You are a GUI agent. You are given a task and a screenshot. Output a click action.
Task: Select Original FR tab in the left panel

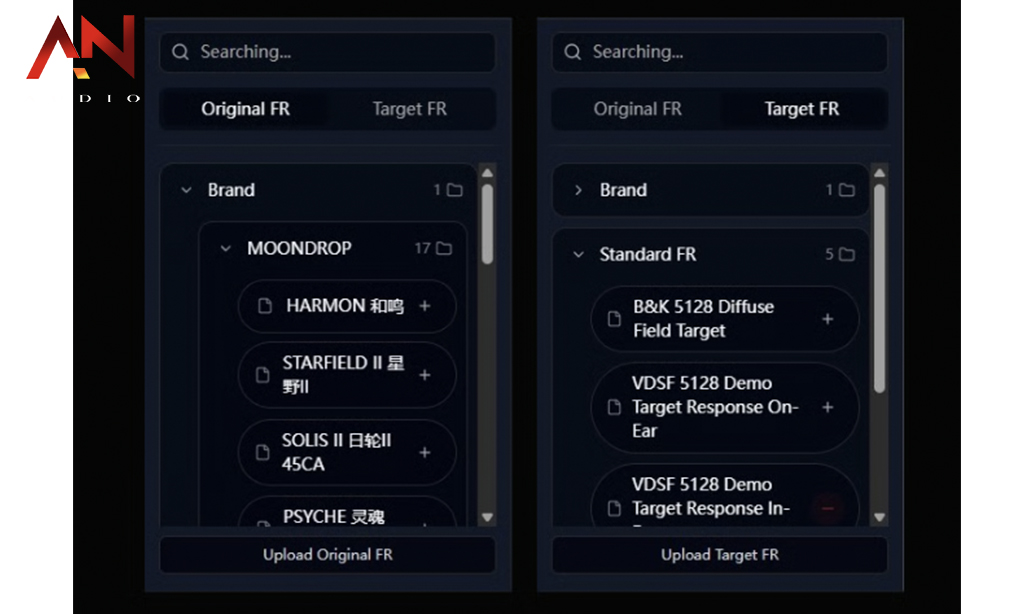coord(245,109)
